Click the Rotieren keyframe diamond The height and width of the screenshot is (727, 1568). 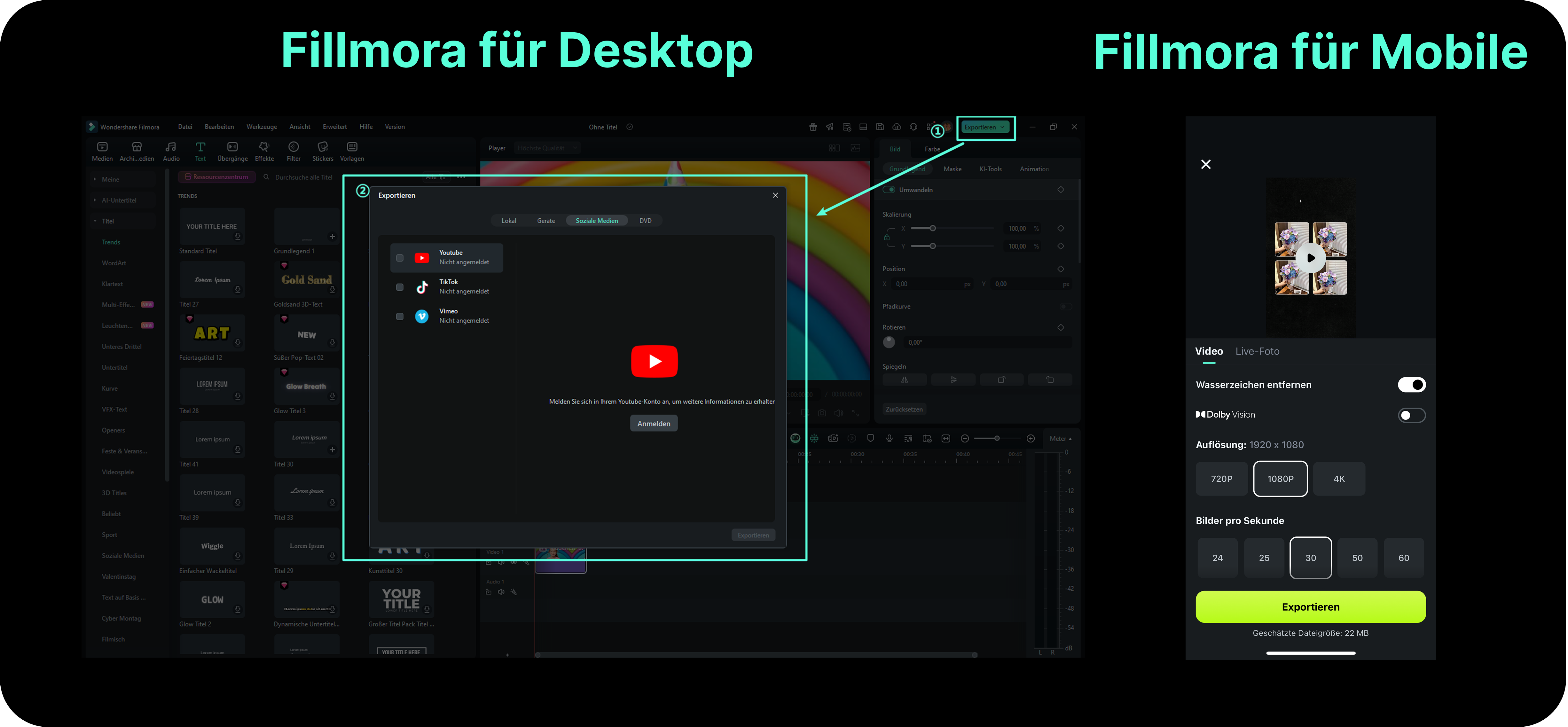pyautogui.click(x=1060, y=328)
